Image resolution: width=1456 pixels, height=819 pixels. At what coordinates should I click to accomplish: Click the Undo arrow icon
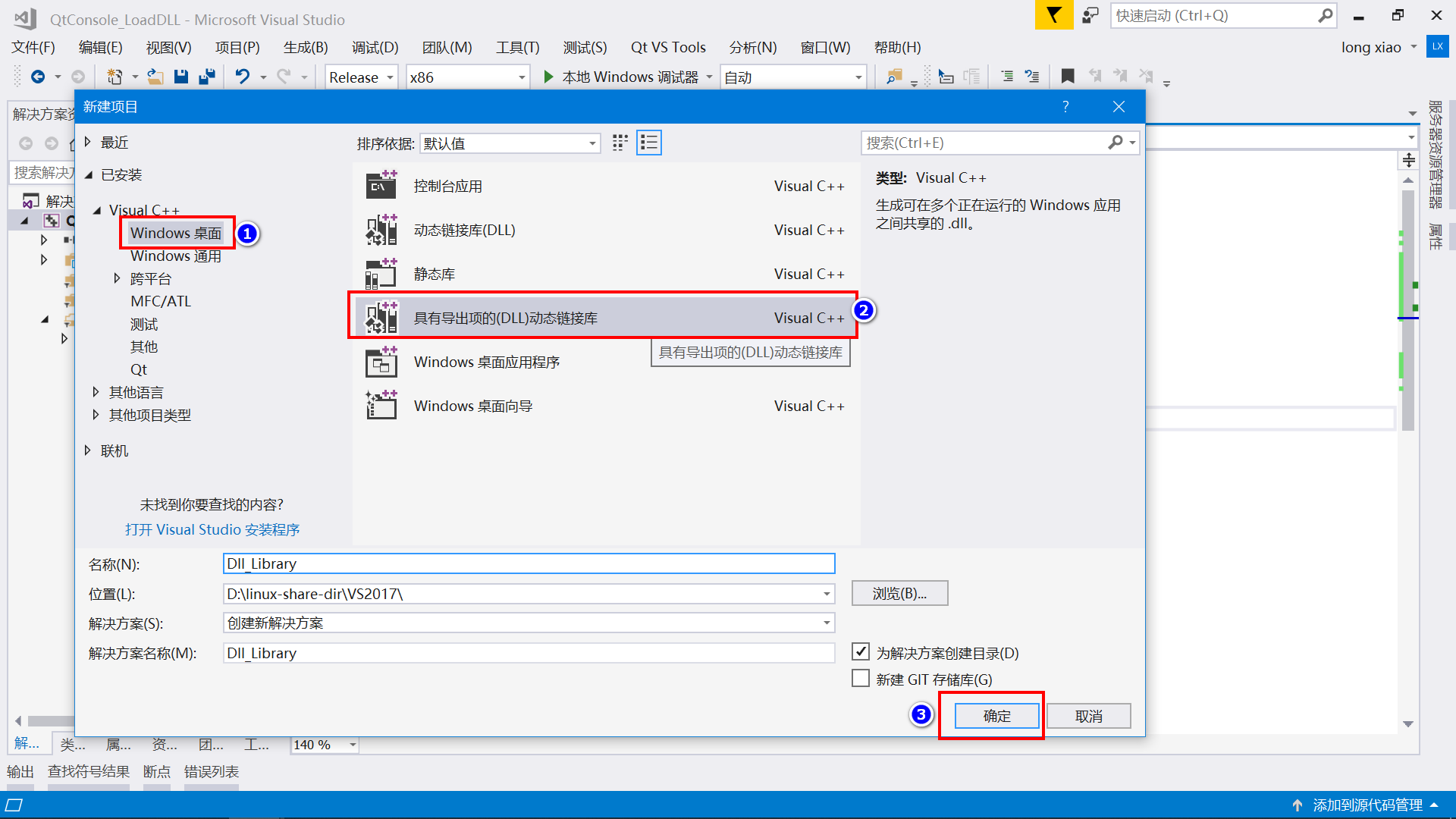(x=242, y=77)
